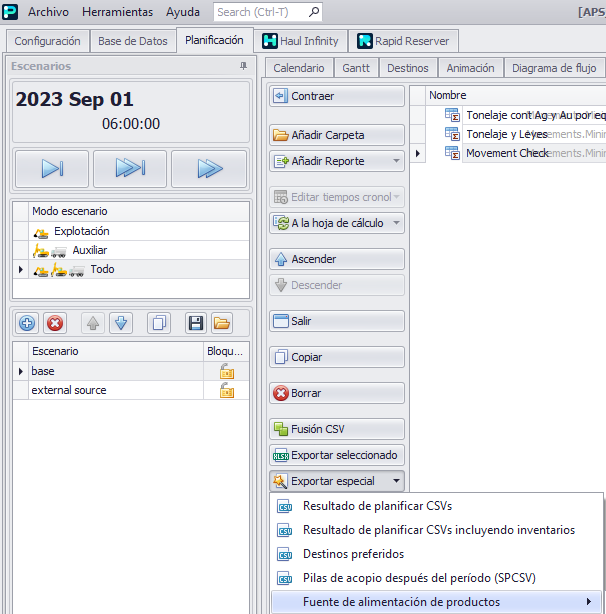606x614 pixels.
Task: Open the Añadir Reporte dropdown arrow
Action: [x=396, y=161]
